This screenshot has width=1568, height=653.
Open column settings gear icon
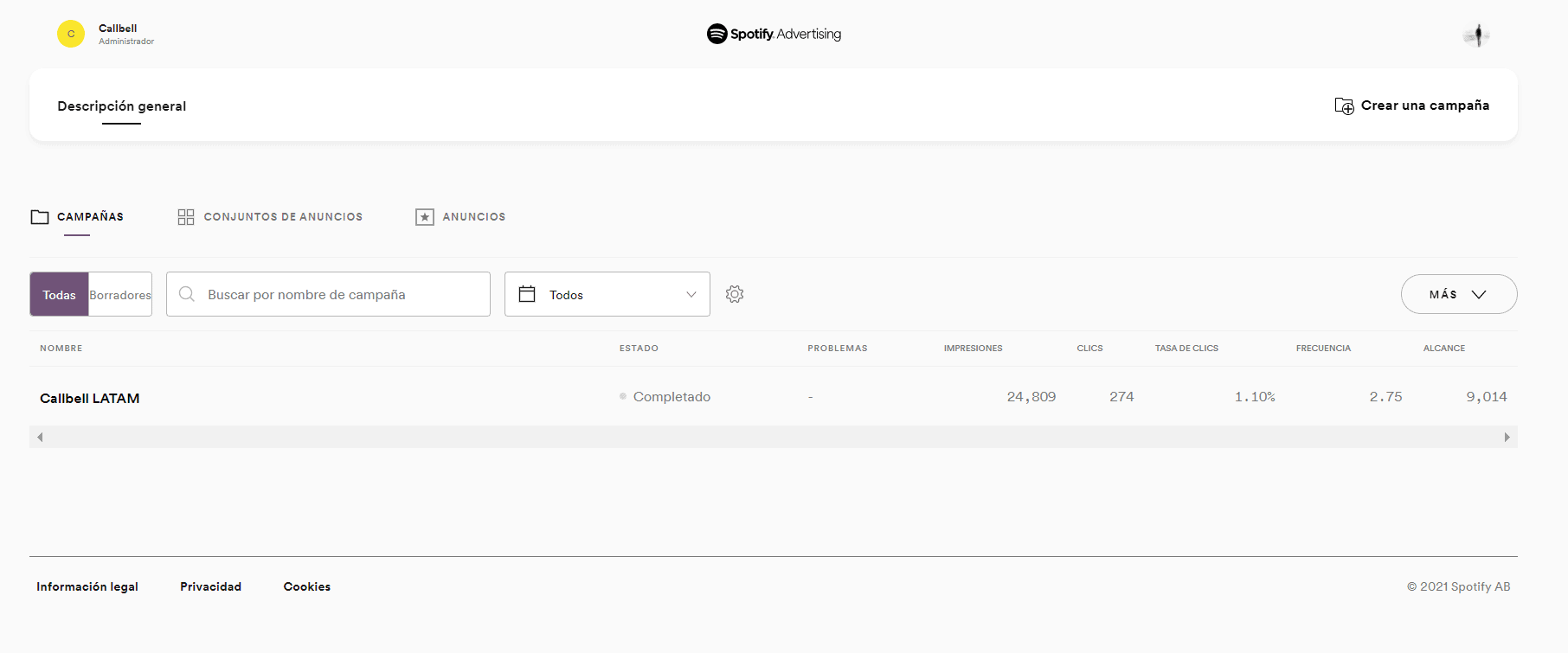pyautogui.click(x=735, y=294)
